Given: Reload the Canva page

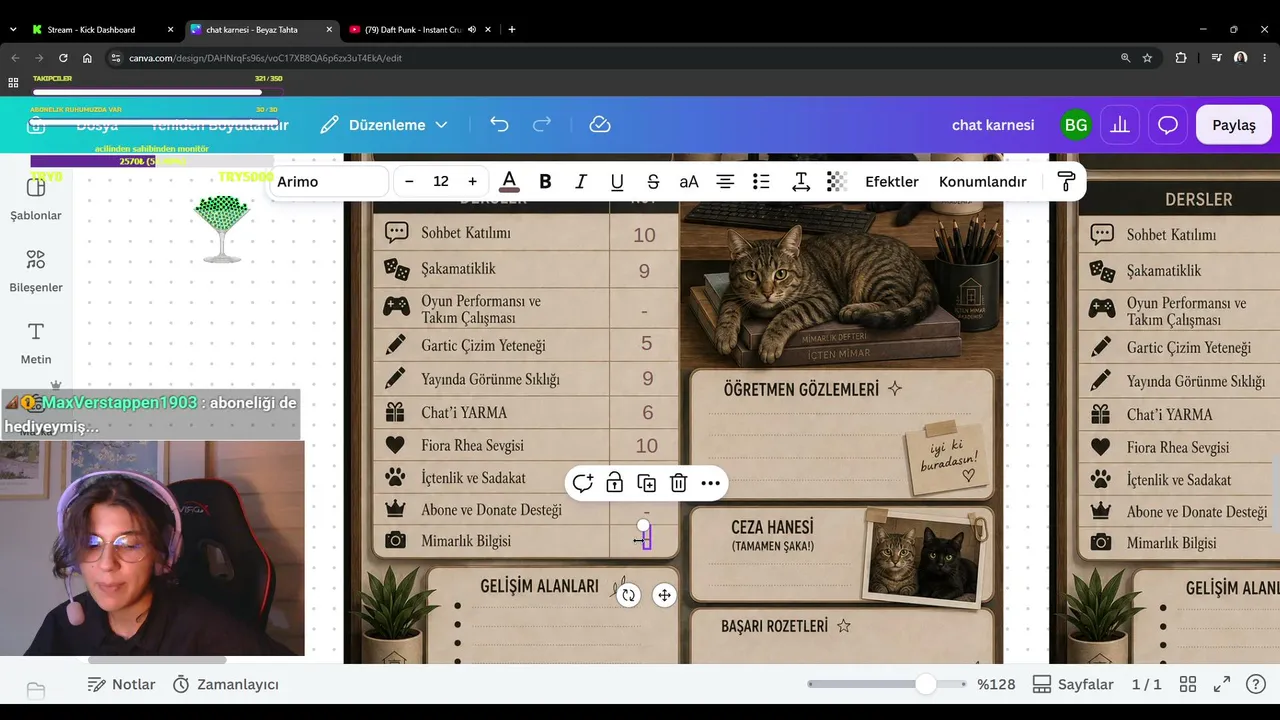Looking at the screenshot, I should [x=63, y=58].
